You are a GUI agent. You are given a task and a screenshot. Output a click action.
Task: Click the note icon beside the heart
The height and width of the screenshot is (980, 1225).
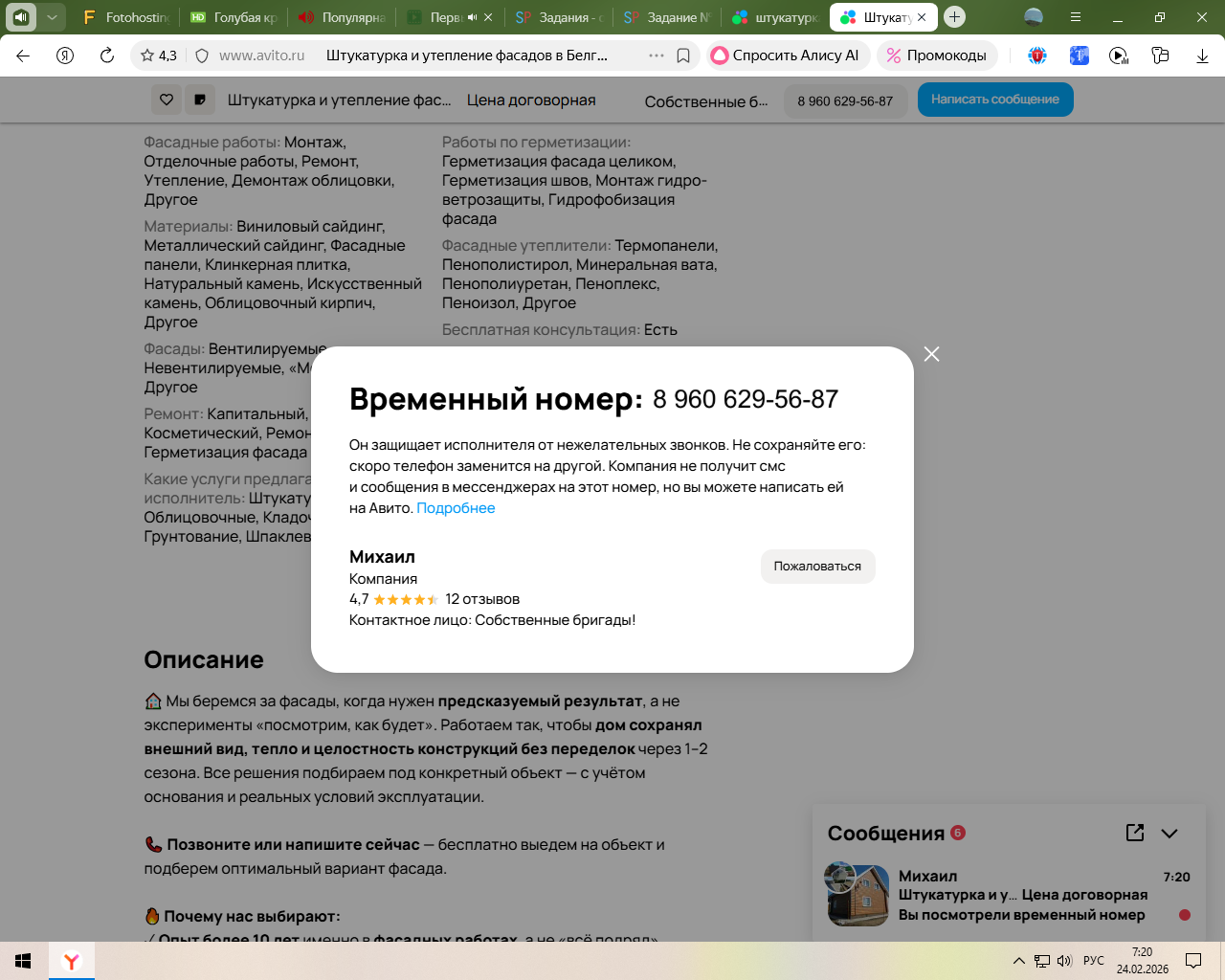pyautogui.click(x=200, y=100)
